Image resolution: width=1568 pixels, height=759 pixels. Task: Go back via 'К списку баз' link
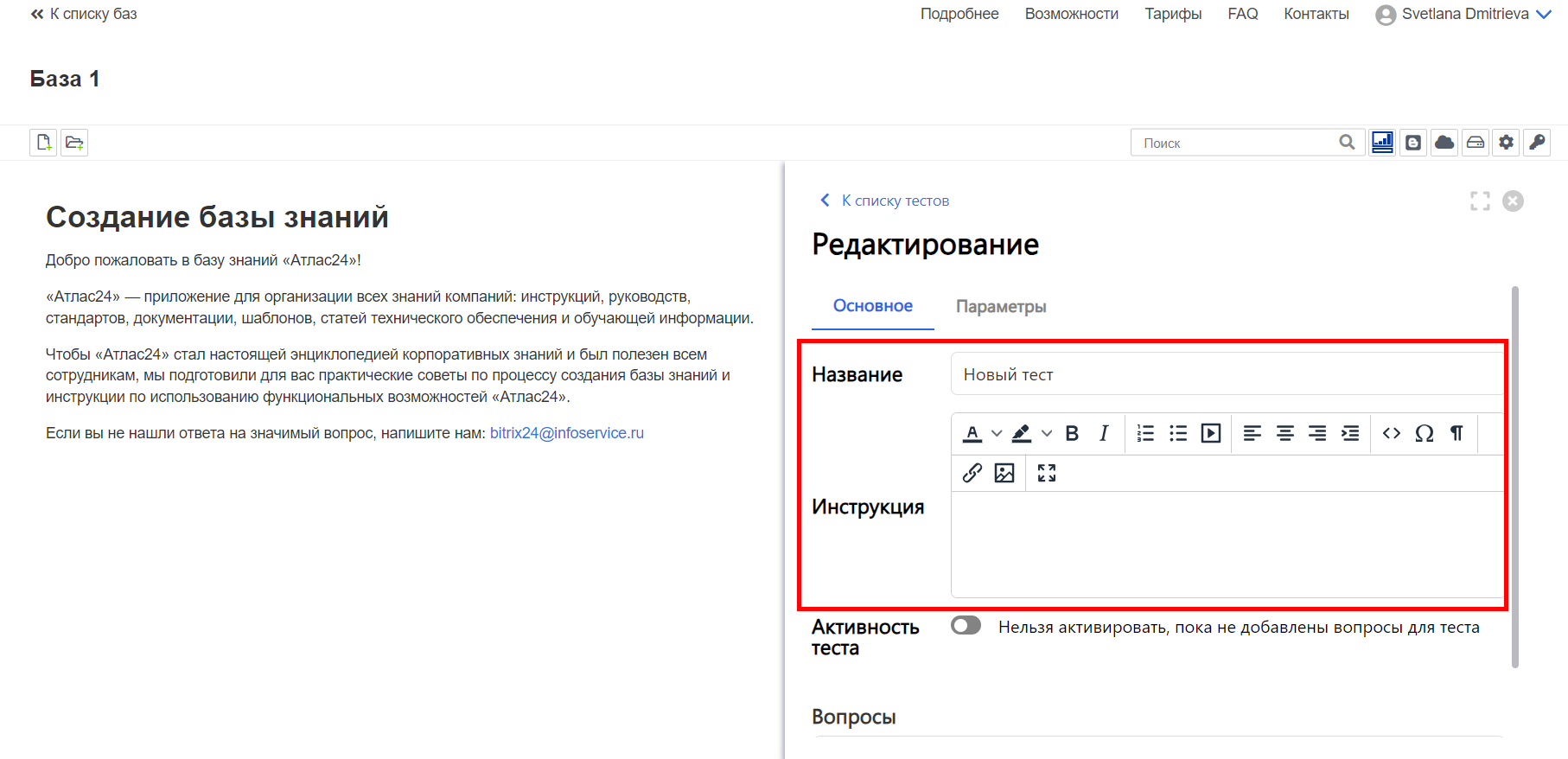pos(84,14)
